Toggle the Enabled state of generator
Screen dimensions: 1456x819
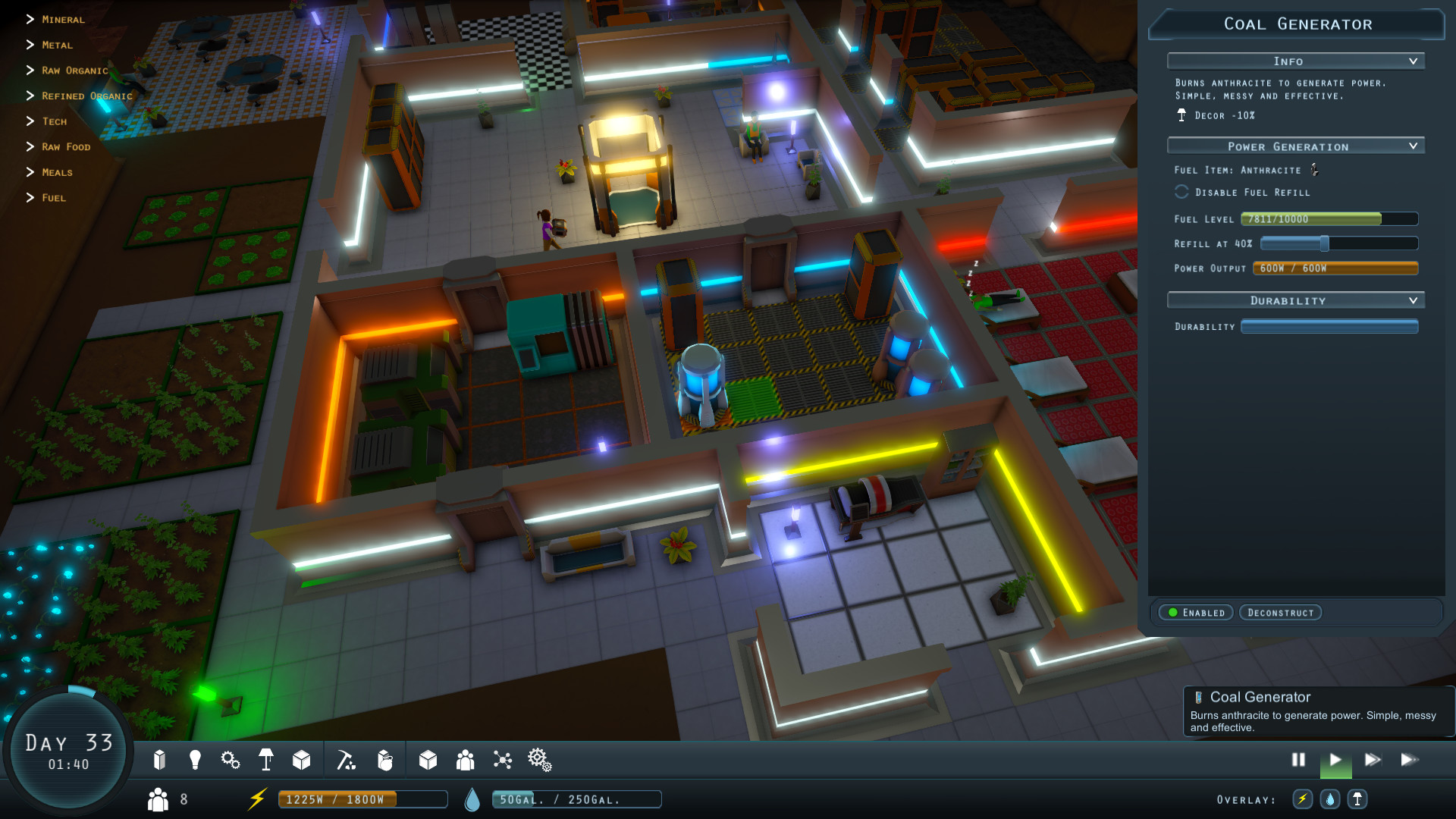tap(1197, 613)
